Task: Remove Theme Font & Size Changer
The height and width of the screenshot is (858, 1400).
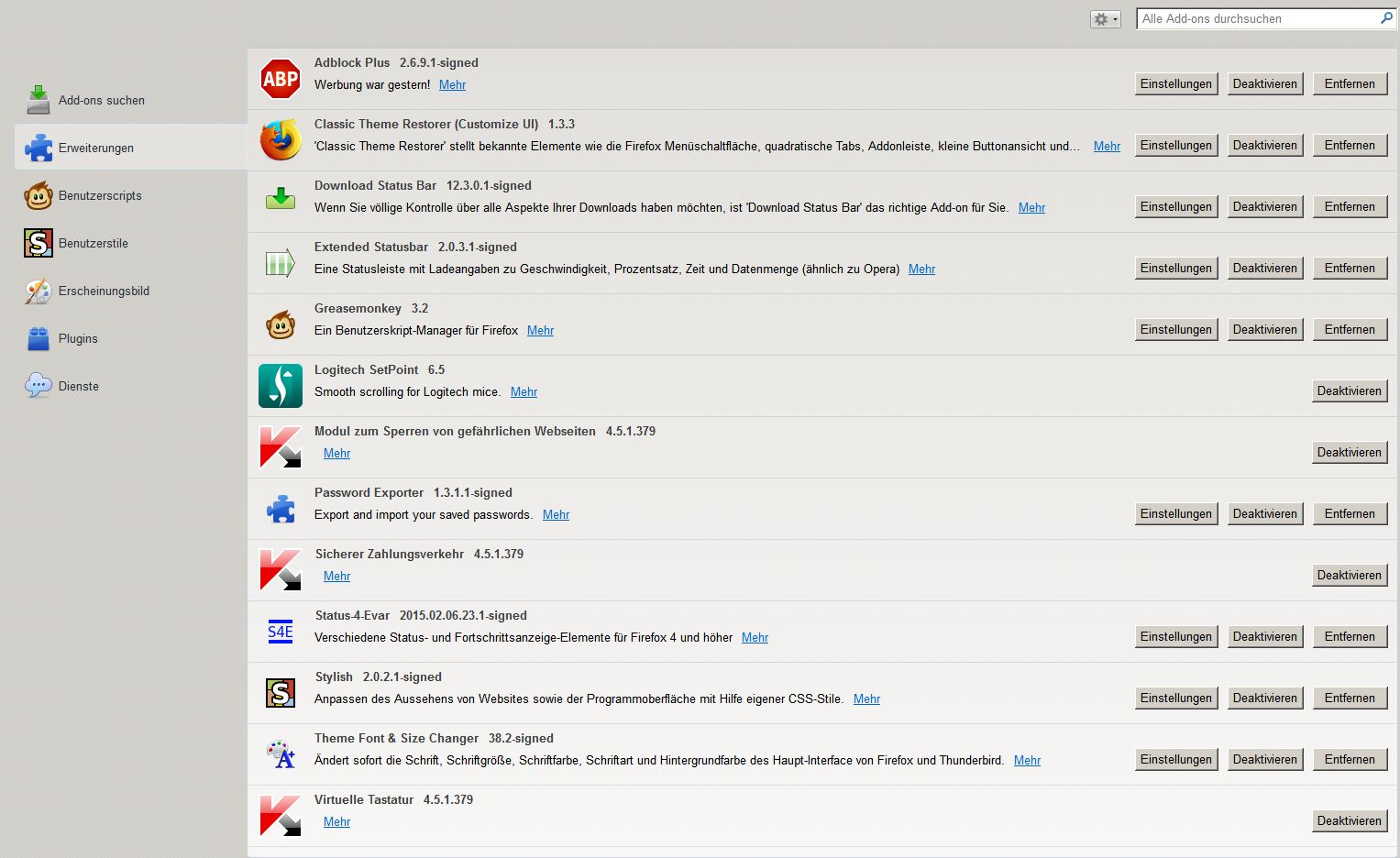Action: coord(1350,759)
